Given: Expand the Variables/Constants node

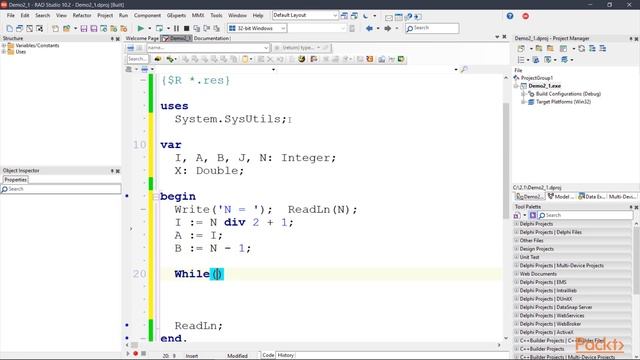Looking at the screenshot, I should (x=4, y=46).
